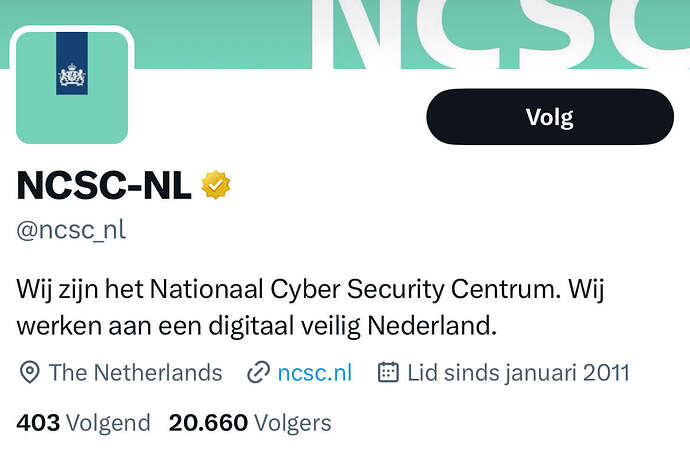Open the NCSC-NL profile avatar picture
This screenshot has width=690, height=458.
(72, 88)
